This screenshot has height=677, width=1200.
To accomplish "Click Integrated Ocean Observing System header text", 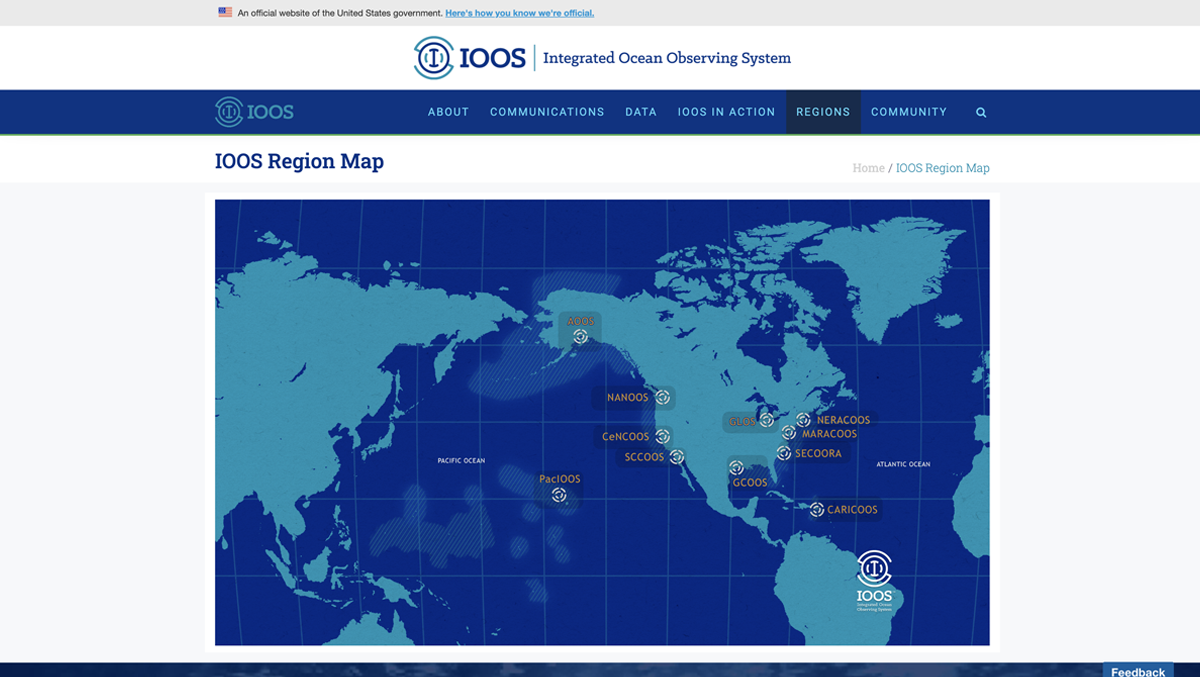I will 667,58.
